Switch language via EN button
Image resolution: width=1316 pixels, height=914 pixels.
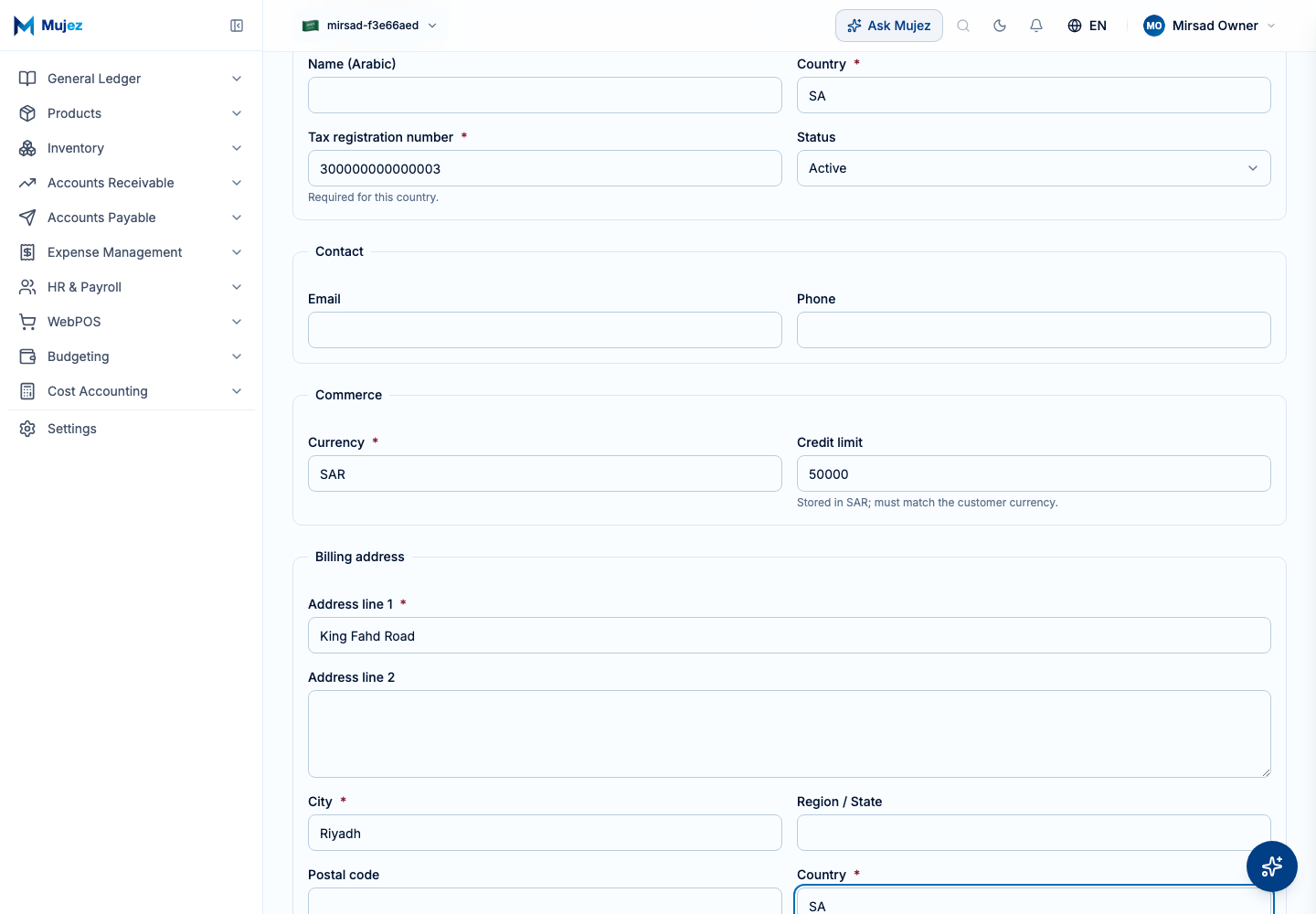(1088, 26)
